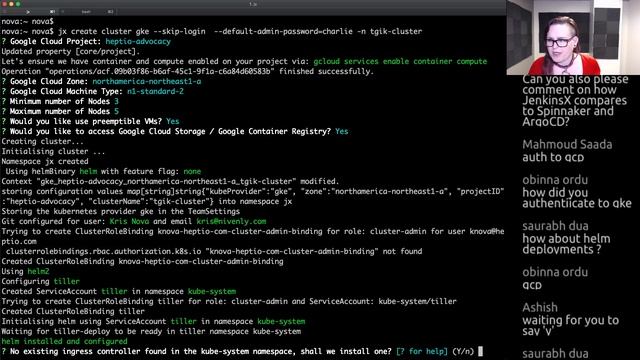Image resolution: width=640 pixels, height=360 pixels.
Task: Click chat name 'Mahmoud Saada'
Action: coord(567,144)
